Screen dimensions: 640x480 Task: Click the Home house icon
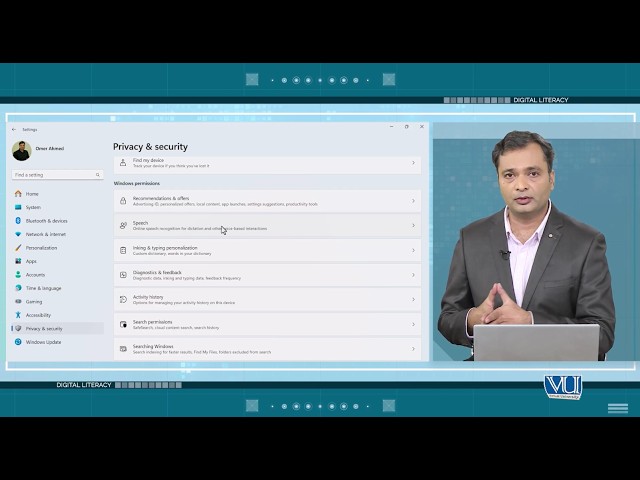click(18, 193)
